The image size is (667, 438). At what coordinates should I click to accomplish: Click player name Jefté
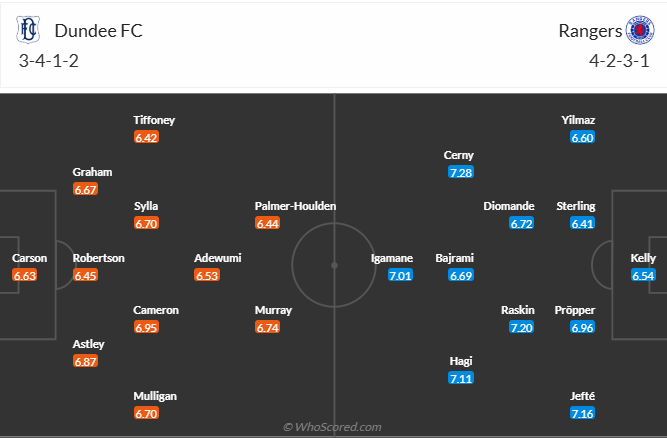(x=582, y=396)
